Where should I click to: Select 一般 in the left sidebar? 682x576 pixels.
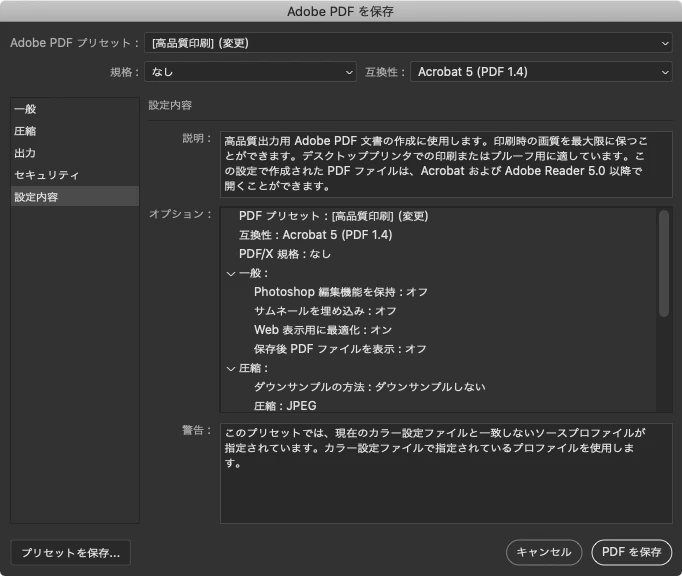click(74, 109)
